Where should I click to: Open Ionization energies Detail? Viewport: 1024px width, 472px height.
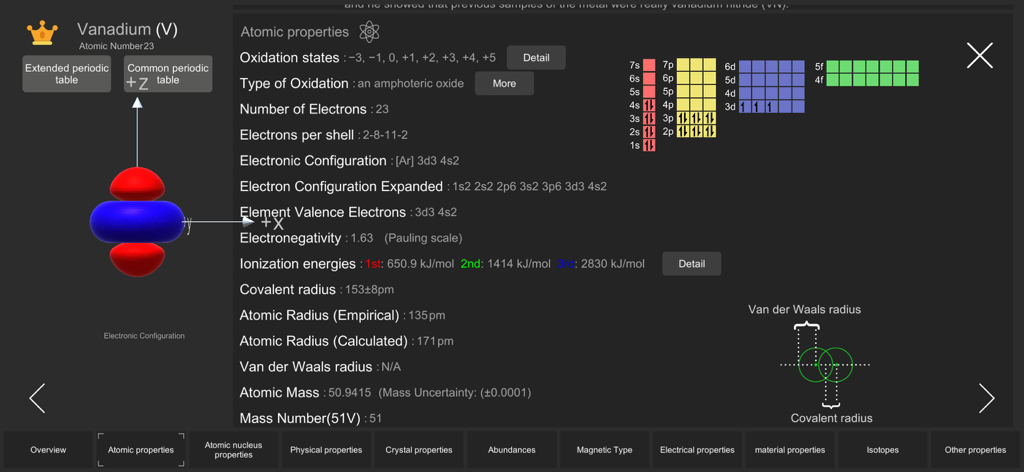pyautogui.click(x=692, y=264)
